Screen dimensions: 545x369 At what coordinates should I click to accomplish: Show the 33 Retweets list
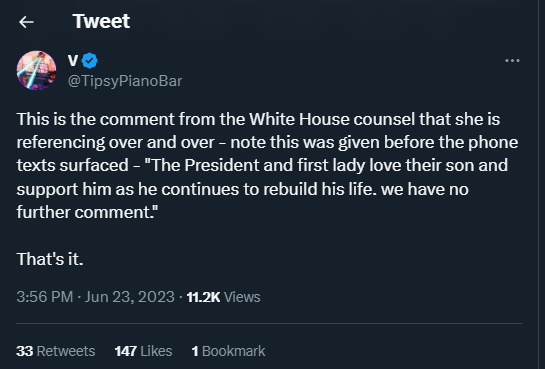point(56,351)
